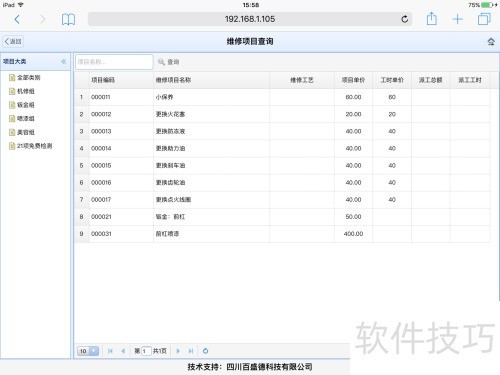The width and height of the screenshot is (500, 375).
Task: Click the 派工总额 column header
Action: point(431,80)
